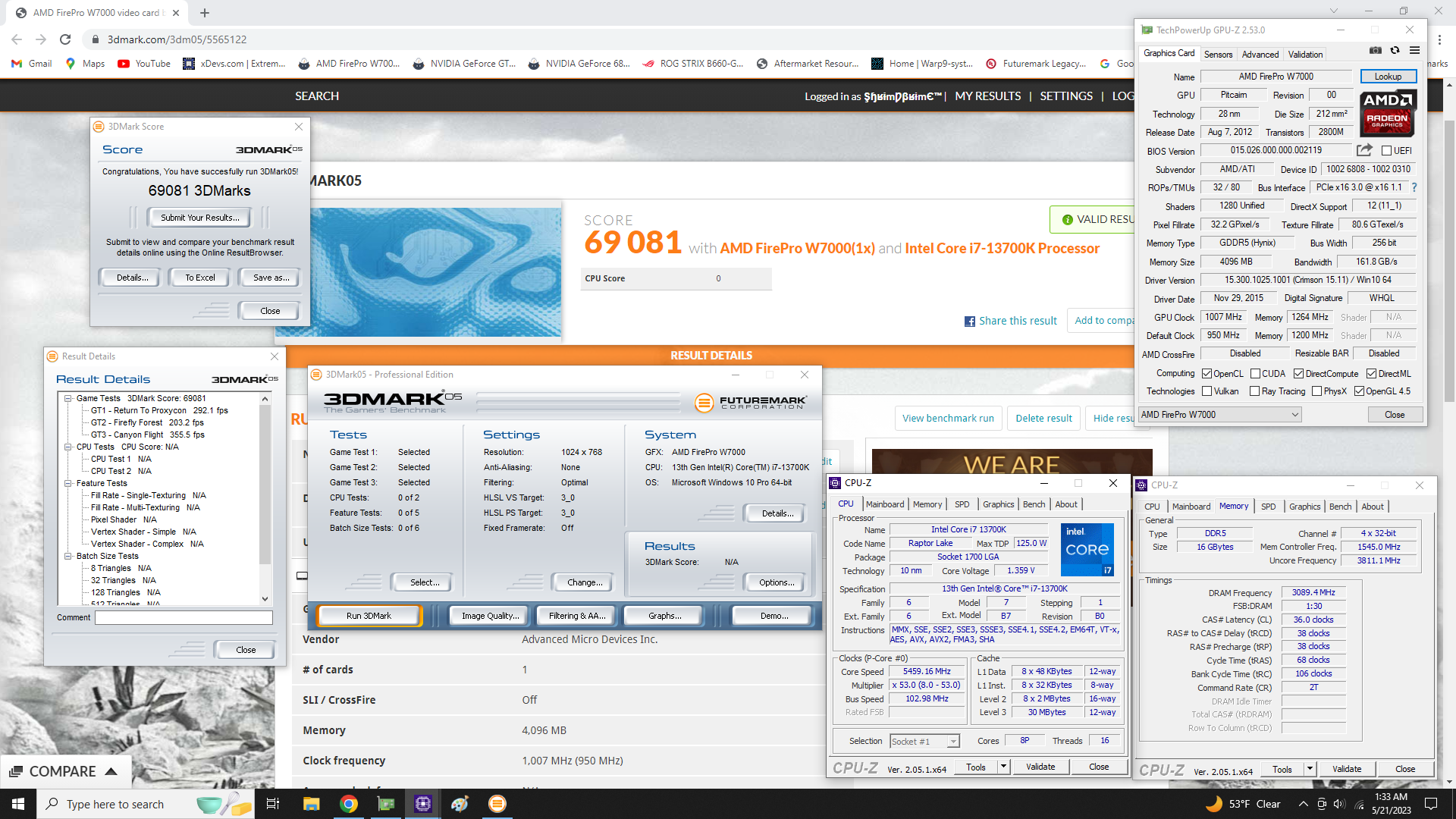Open the Gmail bookmark

[x=32, y=64]
